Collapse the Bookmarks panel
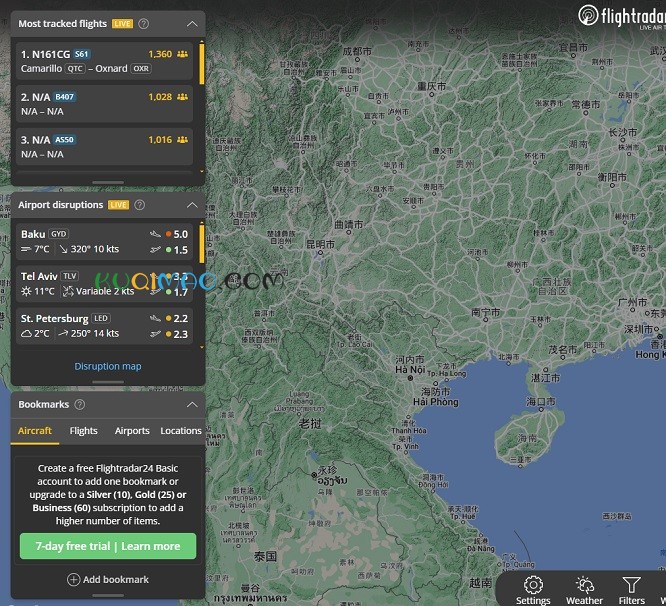666x606 pixels. pos(192,404)
